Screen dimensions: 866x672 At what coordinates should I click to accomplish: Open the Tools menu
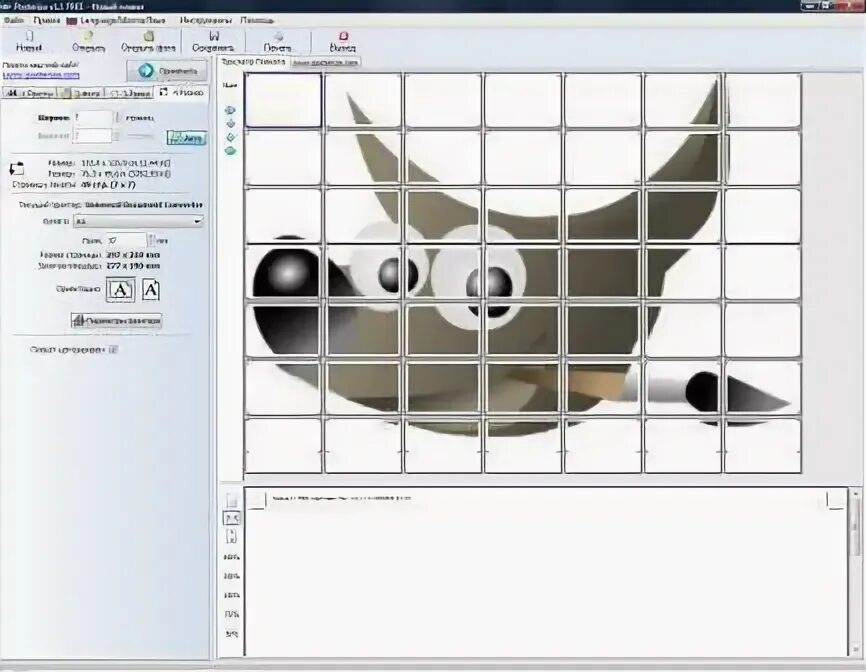click(x=205, y=20)
